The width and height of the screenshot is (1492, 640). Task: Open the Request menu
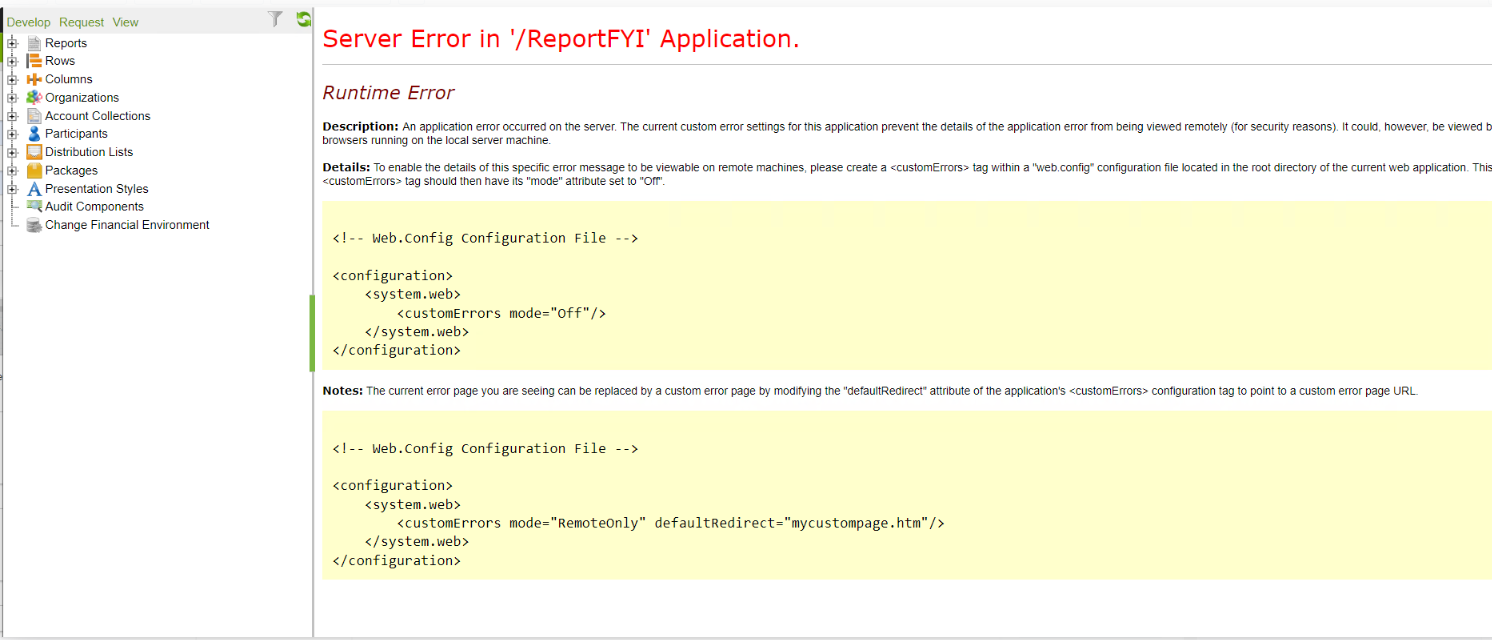pos(82,22)
